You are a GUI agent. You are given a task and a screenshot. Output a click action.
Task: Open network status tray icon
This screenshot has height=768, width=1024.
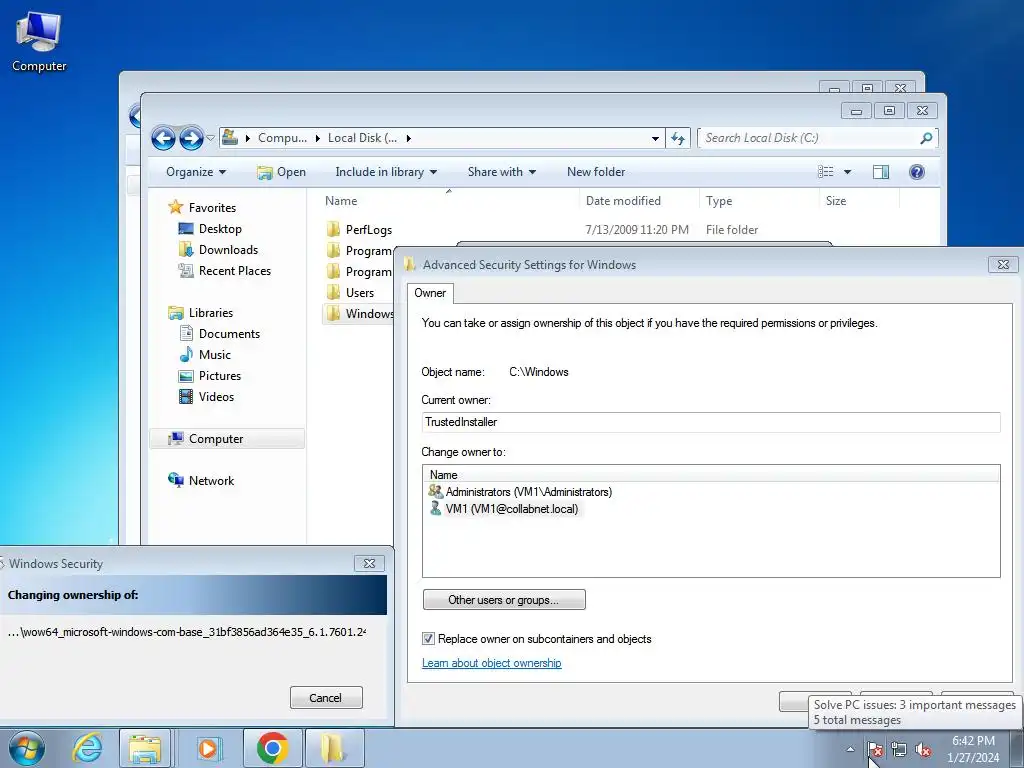coord(899,749)
